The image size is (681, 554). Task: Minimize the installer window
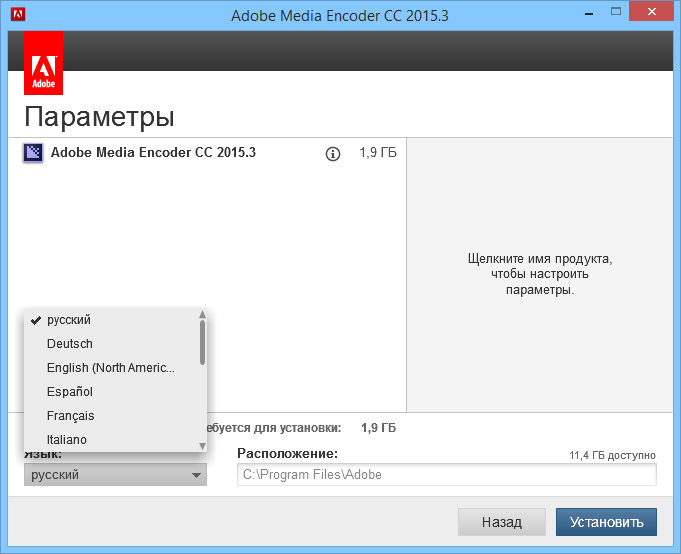click(589, 14)
